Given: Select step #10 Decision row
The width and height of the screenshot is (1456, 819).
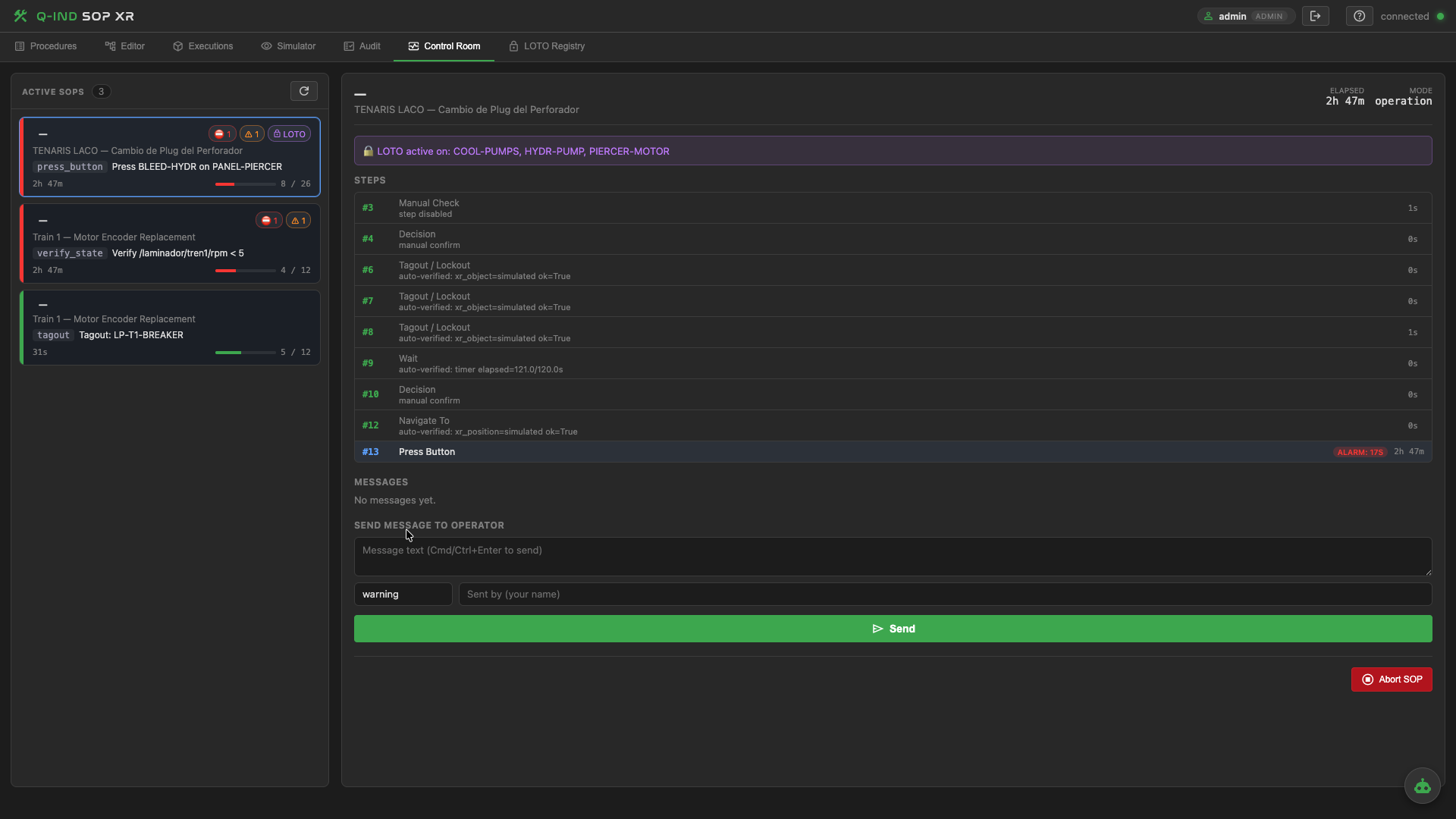Looking at the screenshot, I should pyautogui.click(x=893, y=394).
